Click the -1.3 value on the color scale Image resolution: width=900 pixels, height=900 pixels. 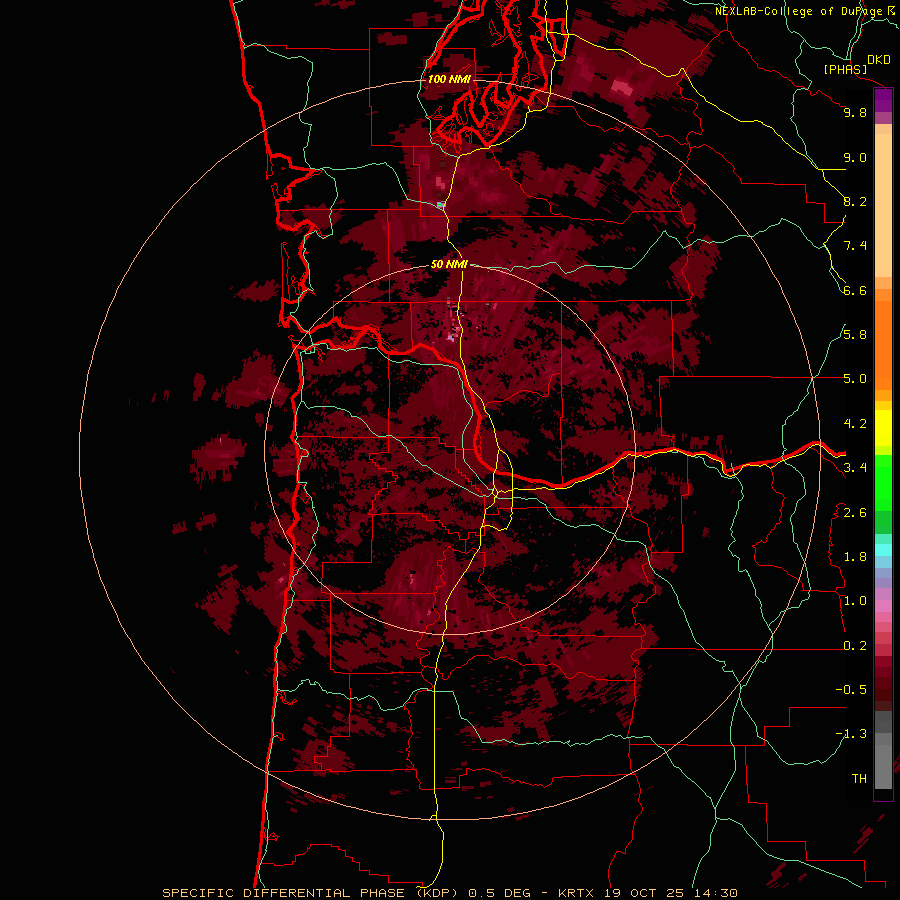851,734
